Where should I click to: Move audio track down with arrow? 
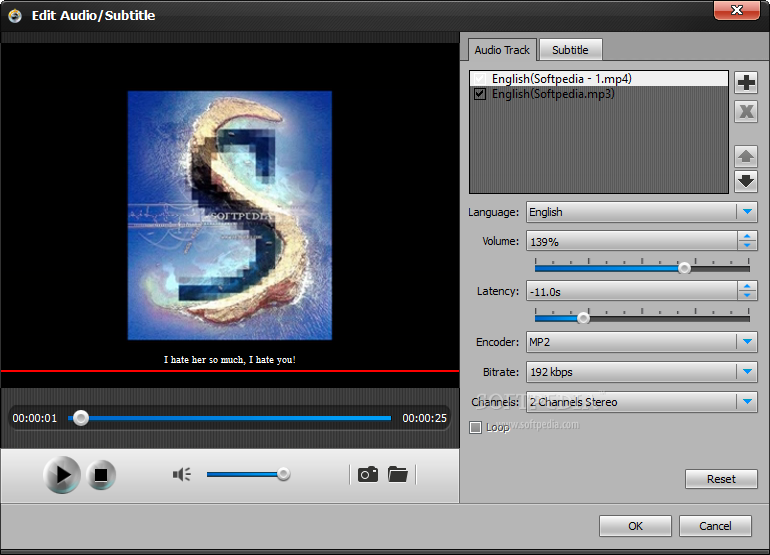coord(746,181)
